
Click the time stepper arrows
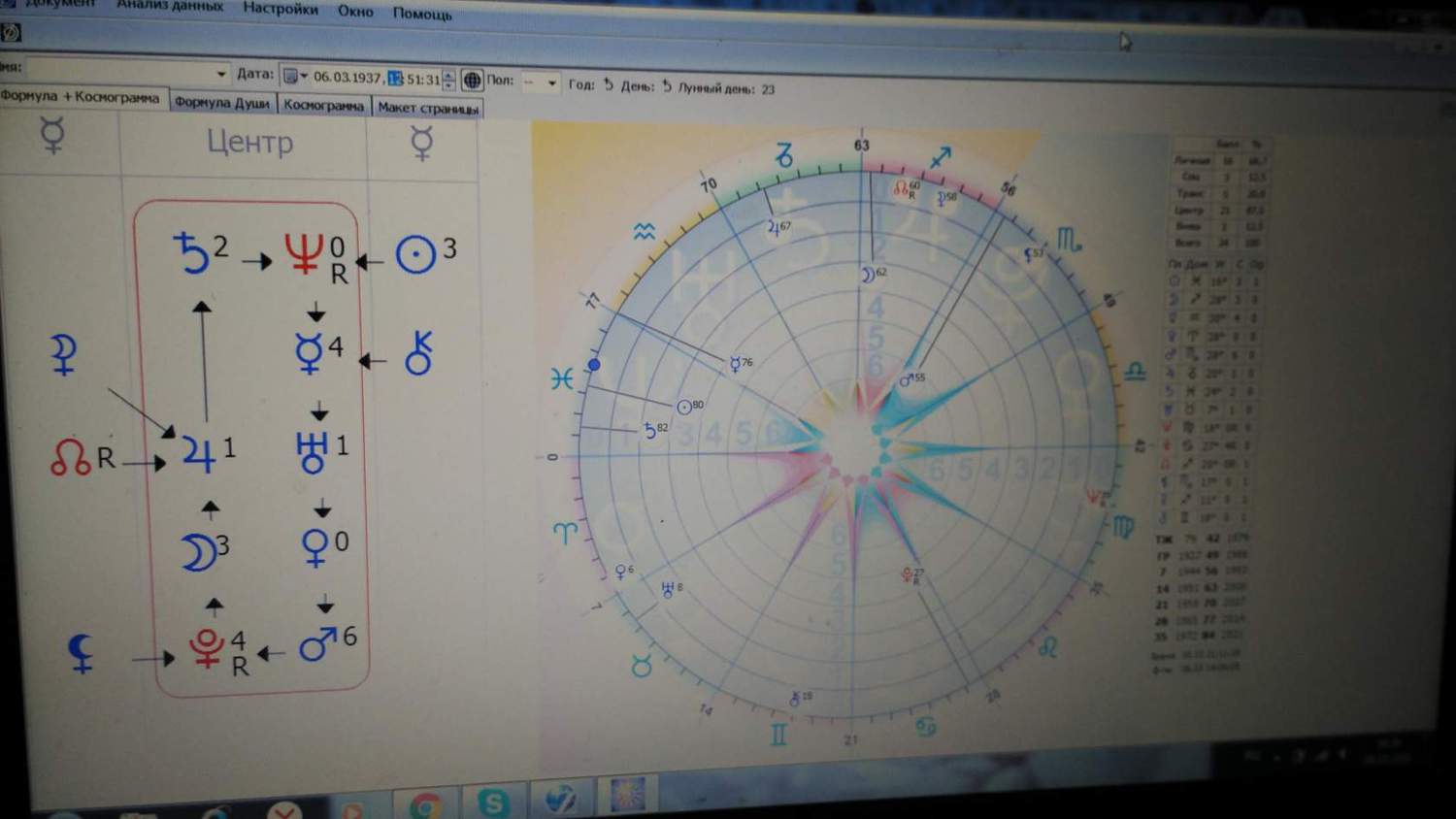pyautogui.click(x=447, y=80)
